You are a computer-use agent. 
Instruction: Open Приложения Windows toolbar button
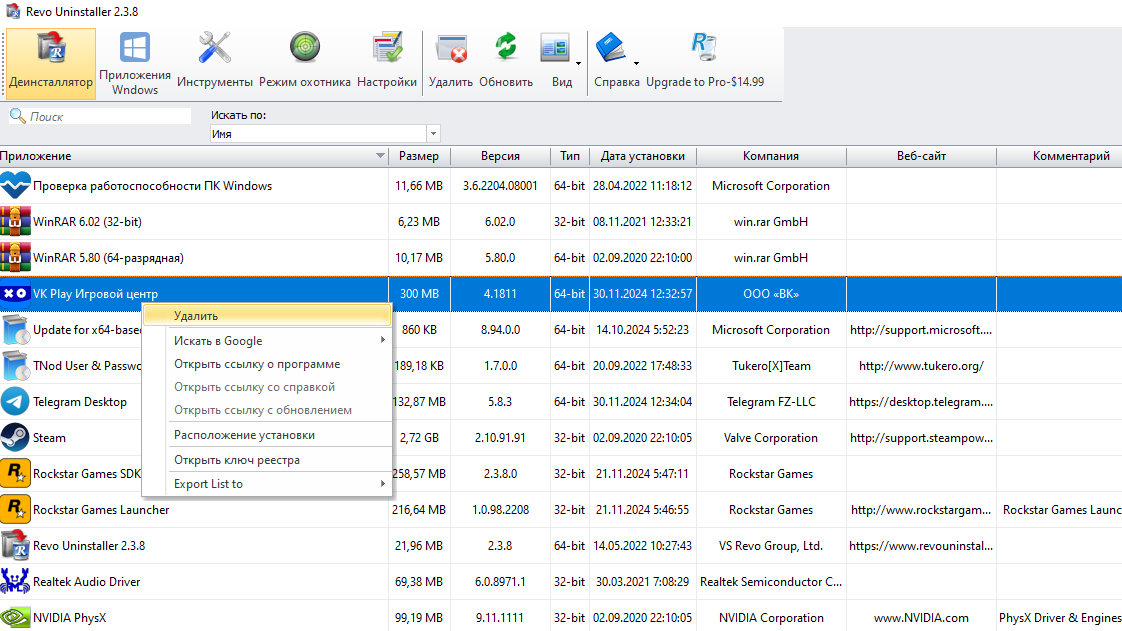[x=135, y=63]
